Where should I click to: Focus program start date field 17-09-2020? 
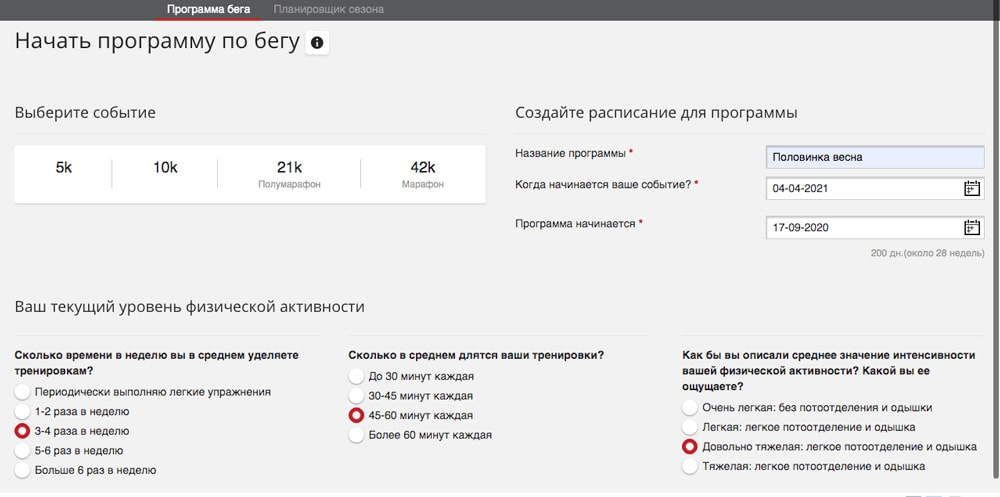point(875,227)
